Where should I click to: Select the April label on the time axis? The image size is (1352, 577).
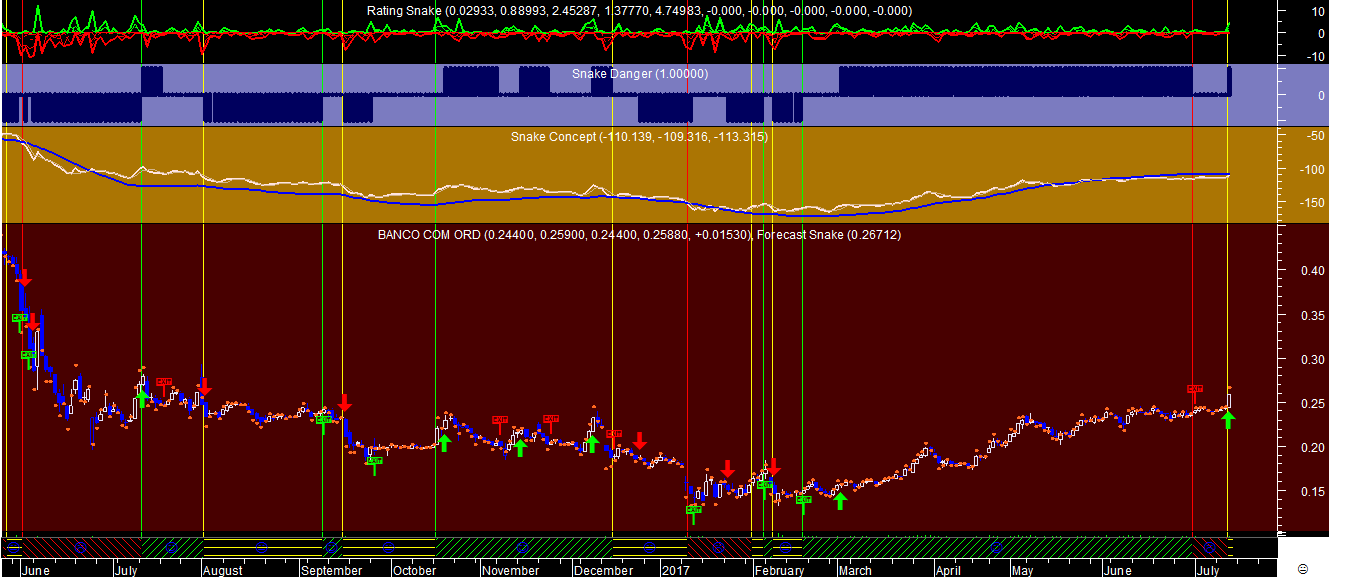click(x=948, y=571)
